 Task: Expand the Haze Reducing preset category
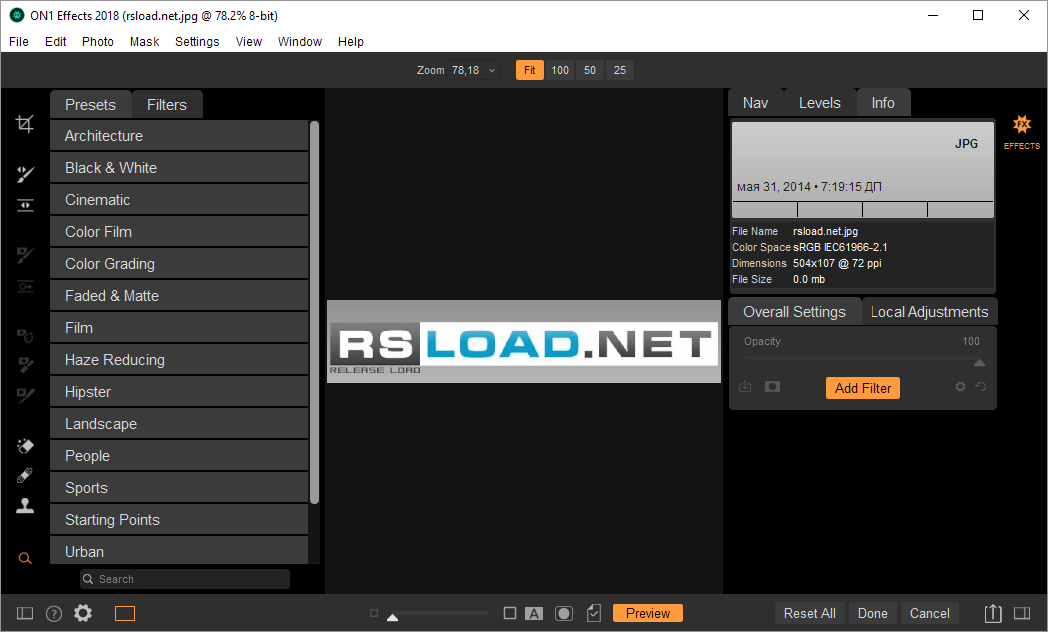[x=179, y=360]
